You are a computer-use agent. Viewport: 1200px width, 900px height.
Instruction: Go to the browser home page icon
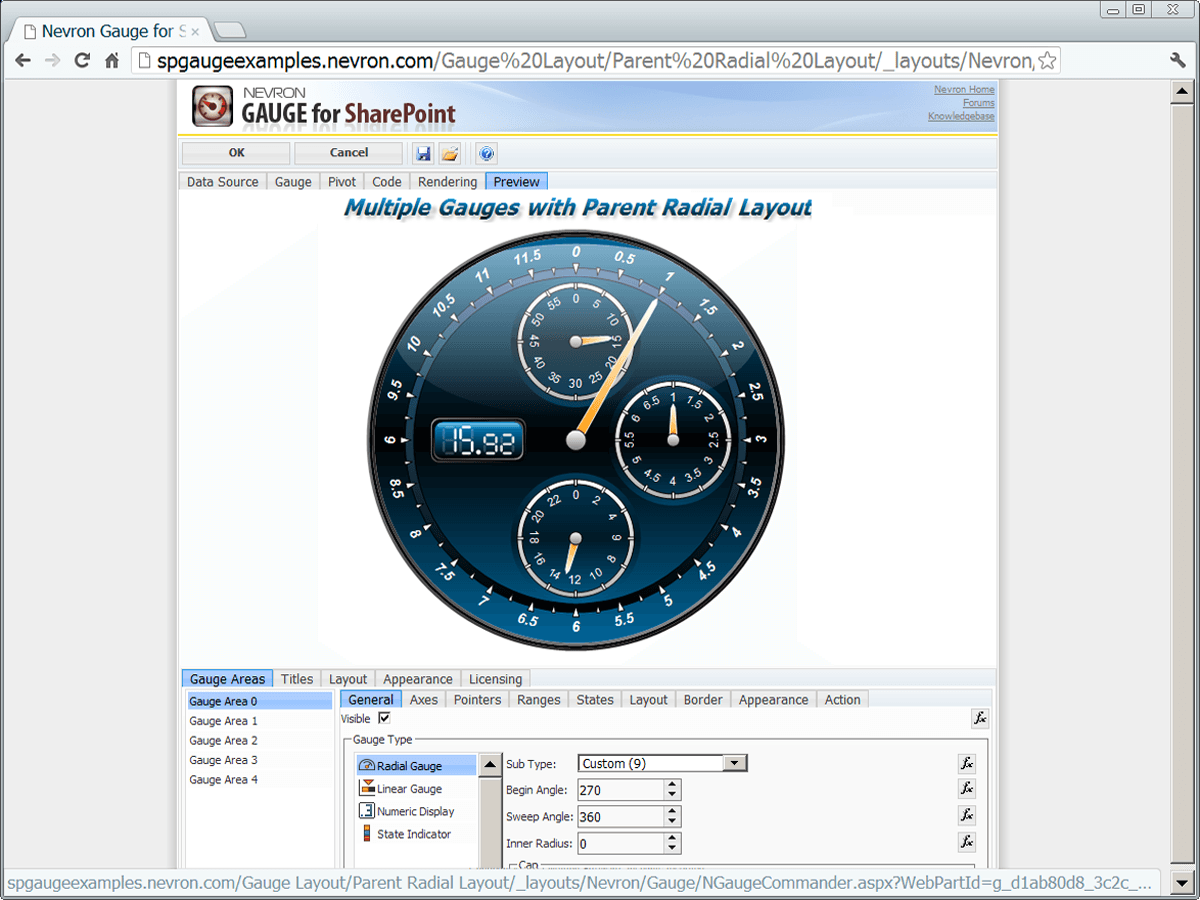tap(113, 60)
